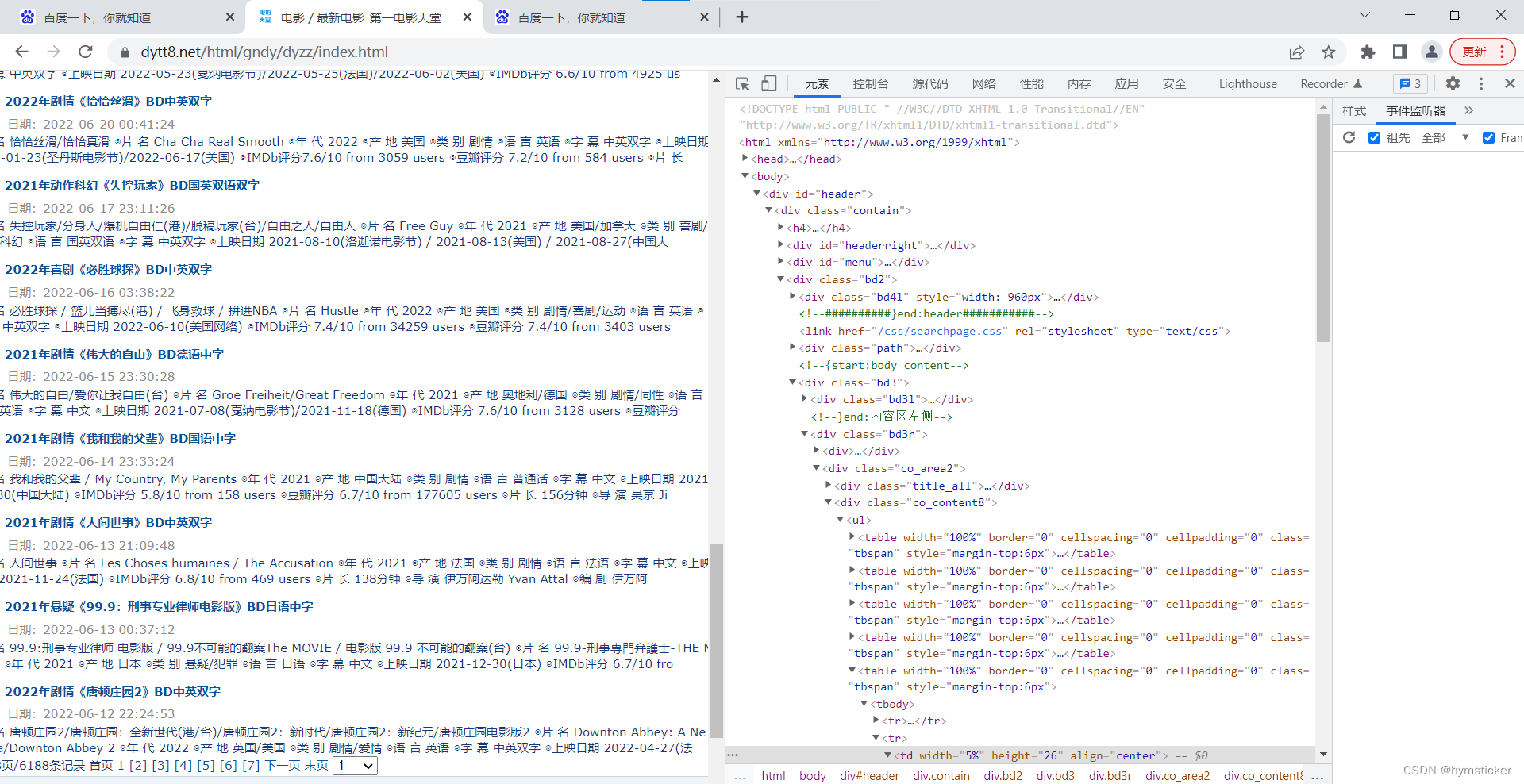Open the 全部 listener type dropdown
The height and width of the screenshot is (784, 1524).
[x=1445, y=137]
